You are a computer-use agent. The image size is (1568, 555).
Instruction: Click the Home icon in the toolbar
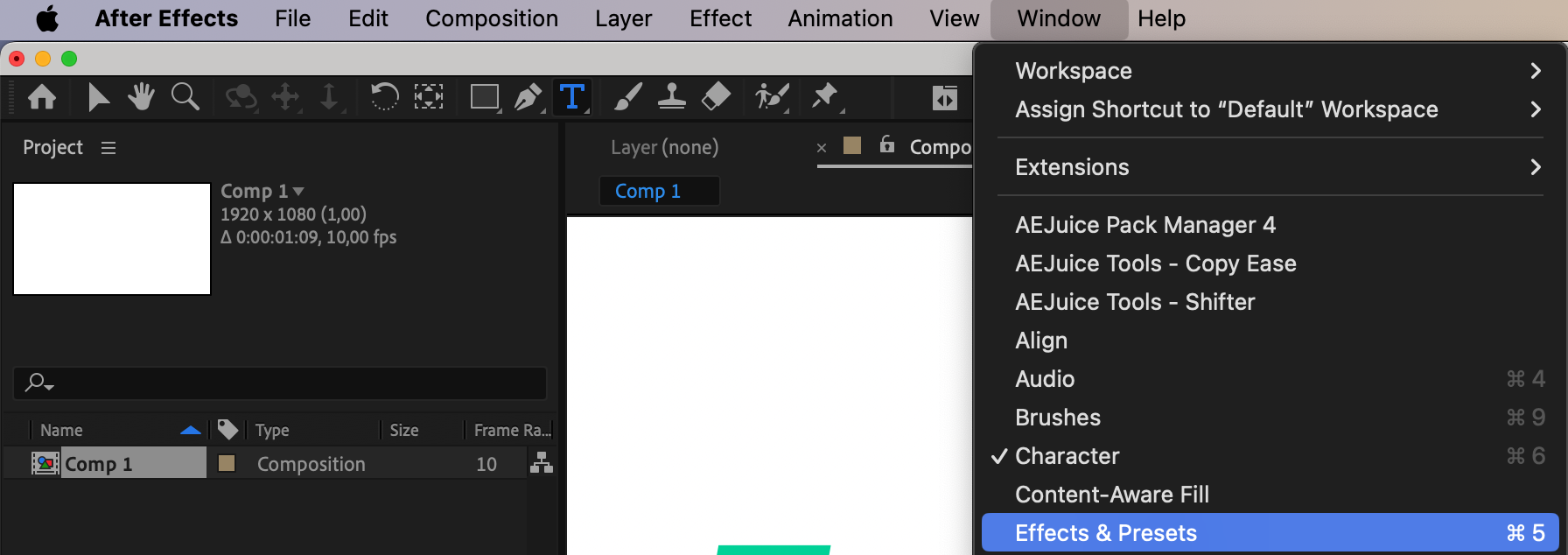(x=42, y=96)
